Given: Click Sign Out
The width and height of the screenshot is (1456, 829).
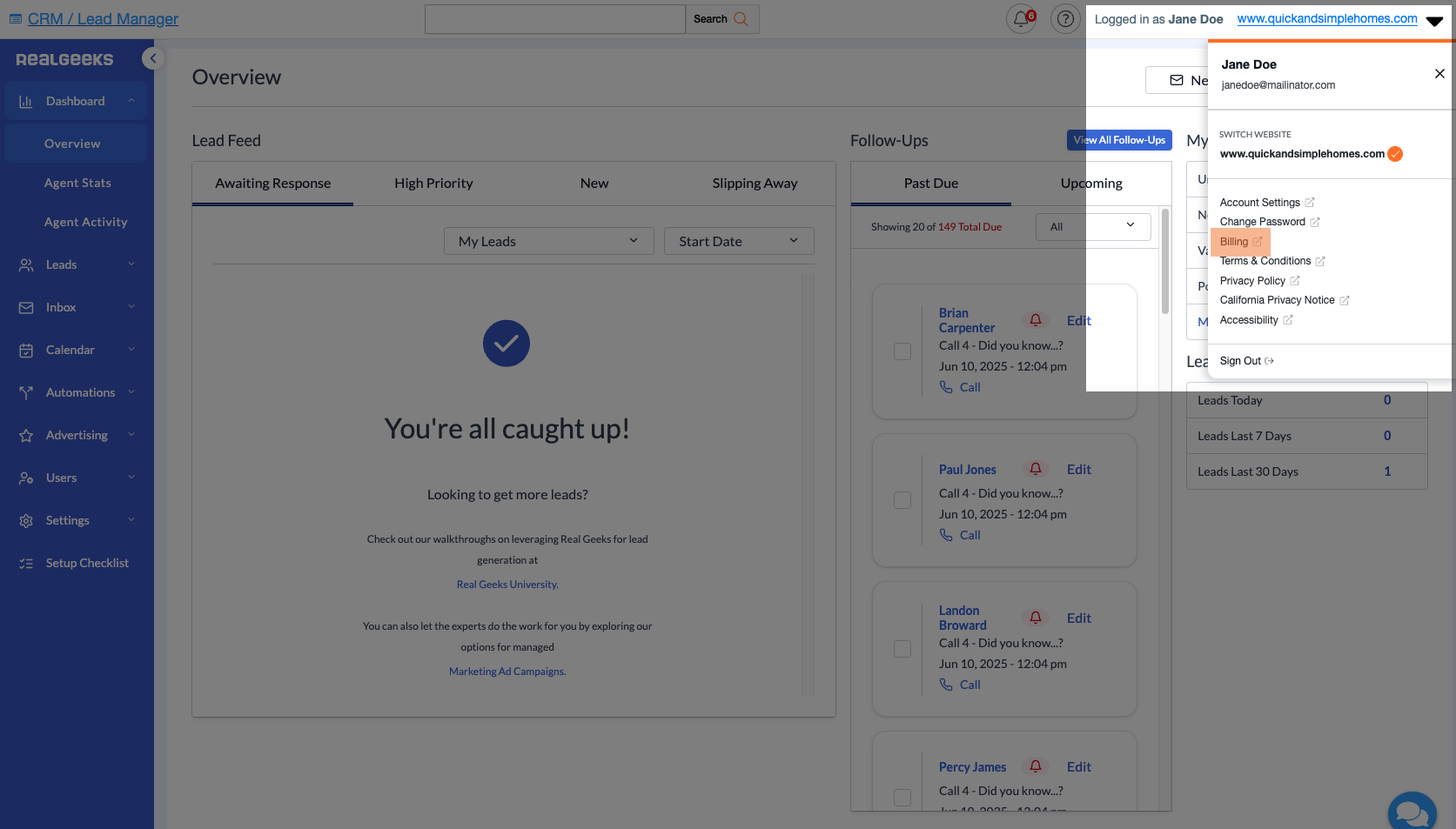Looking at the screenshot, I should [x=1246, y=361].
